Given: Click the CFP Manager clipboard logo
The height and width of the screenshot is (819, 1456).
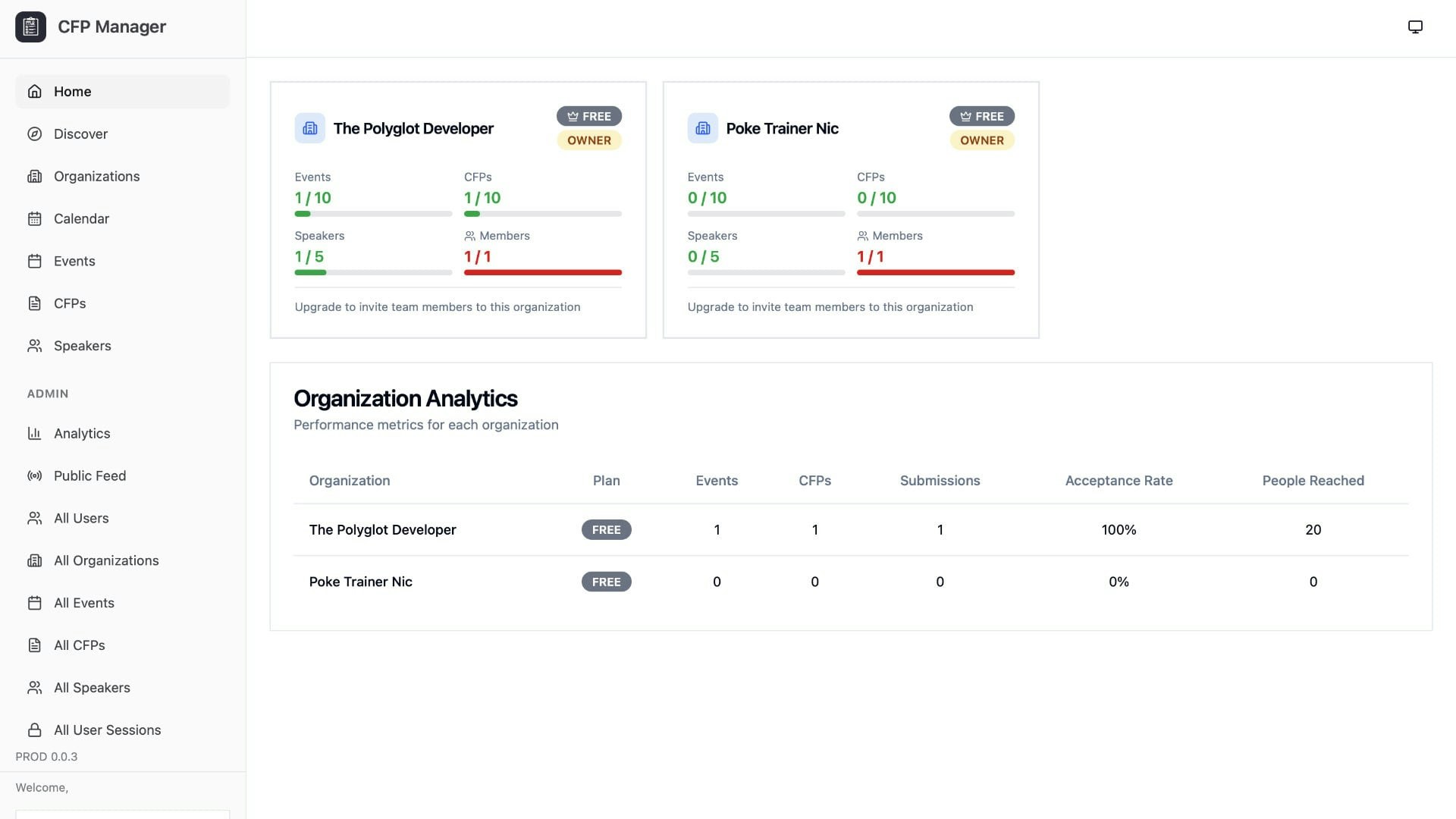Looking at the screenshot, I should click(x=30, y=27).
